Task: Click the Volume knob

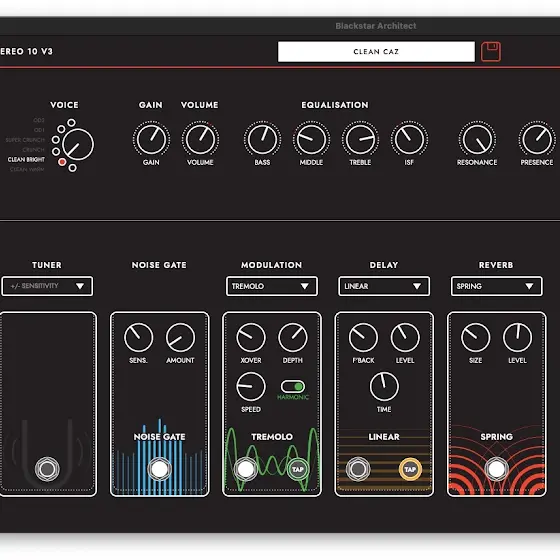Action: point(200,139)
